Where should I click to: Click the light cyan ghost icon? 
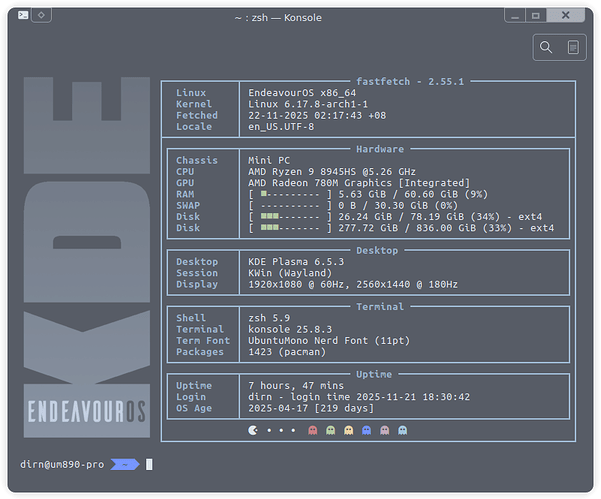(x=402, y=430)
